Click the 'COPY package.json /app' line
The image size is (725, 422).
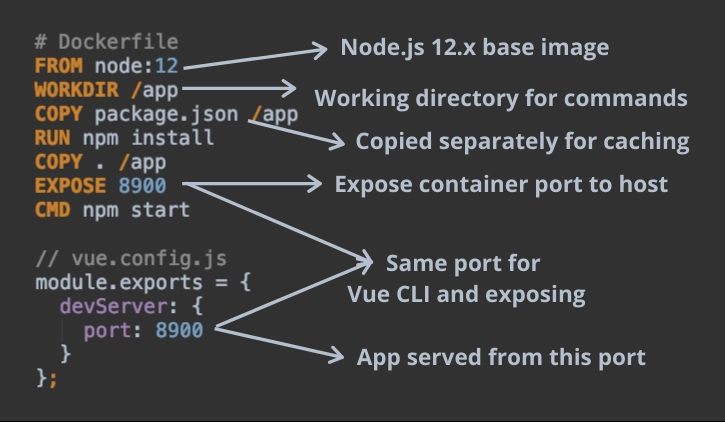click(166, 114)
